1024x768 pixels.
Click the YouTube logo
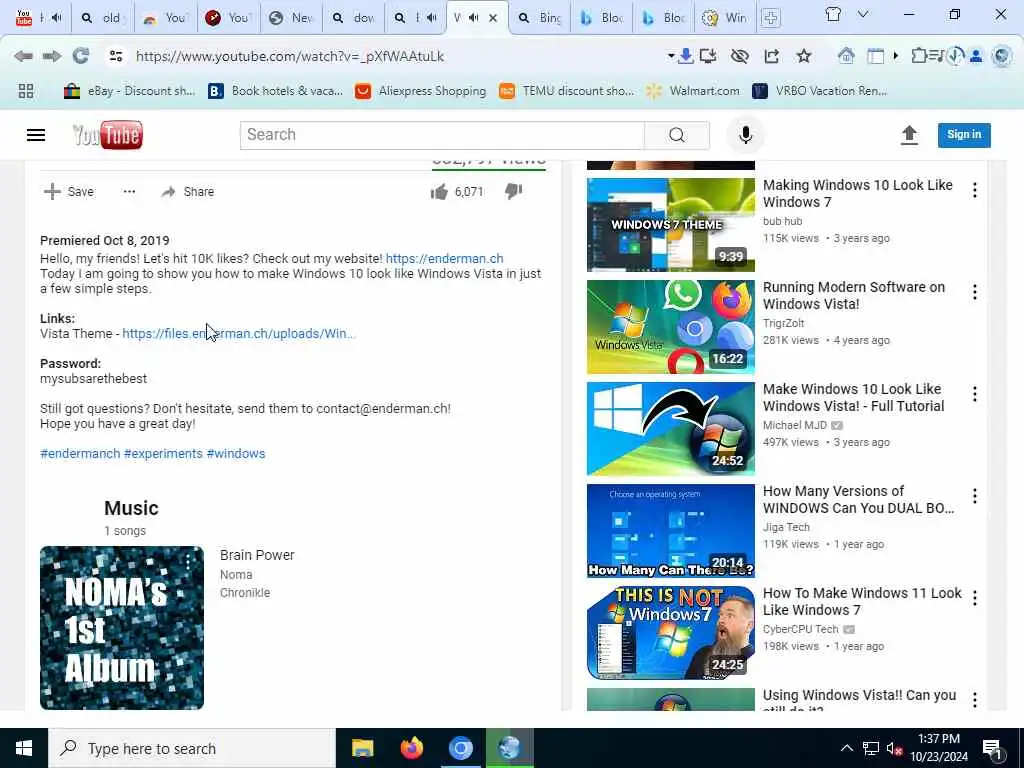tap(107, 135)
